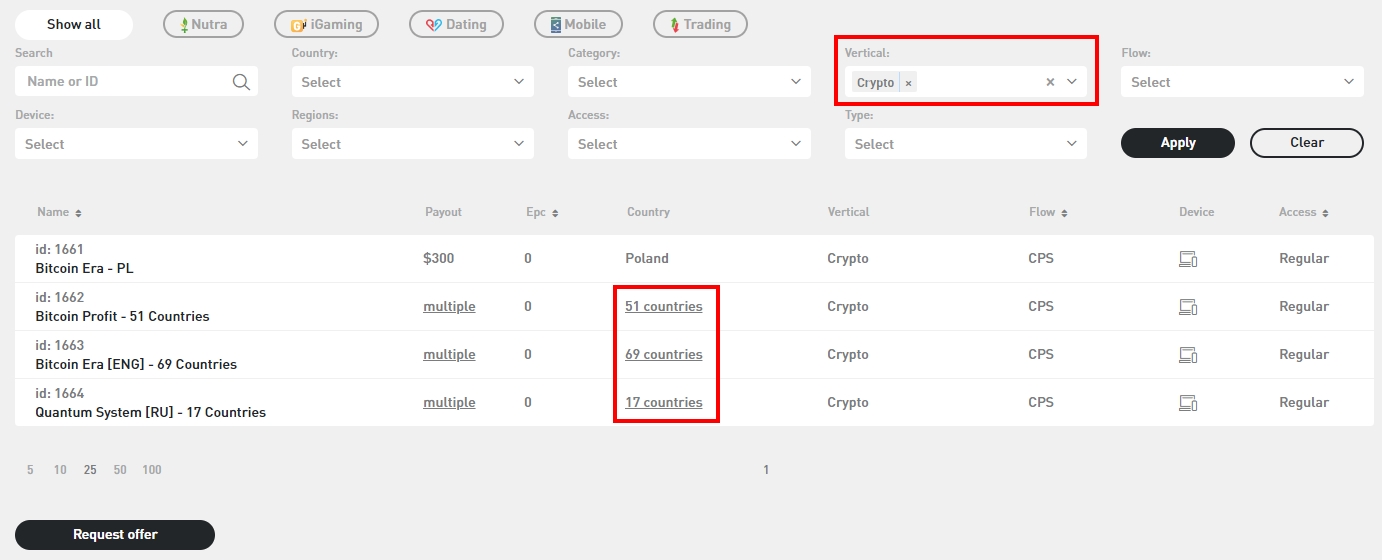Expand the Device select box
This screenshot has height=560, width=1382.
pos(136,144)
